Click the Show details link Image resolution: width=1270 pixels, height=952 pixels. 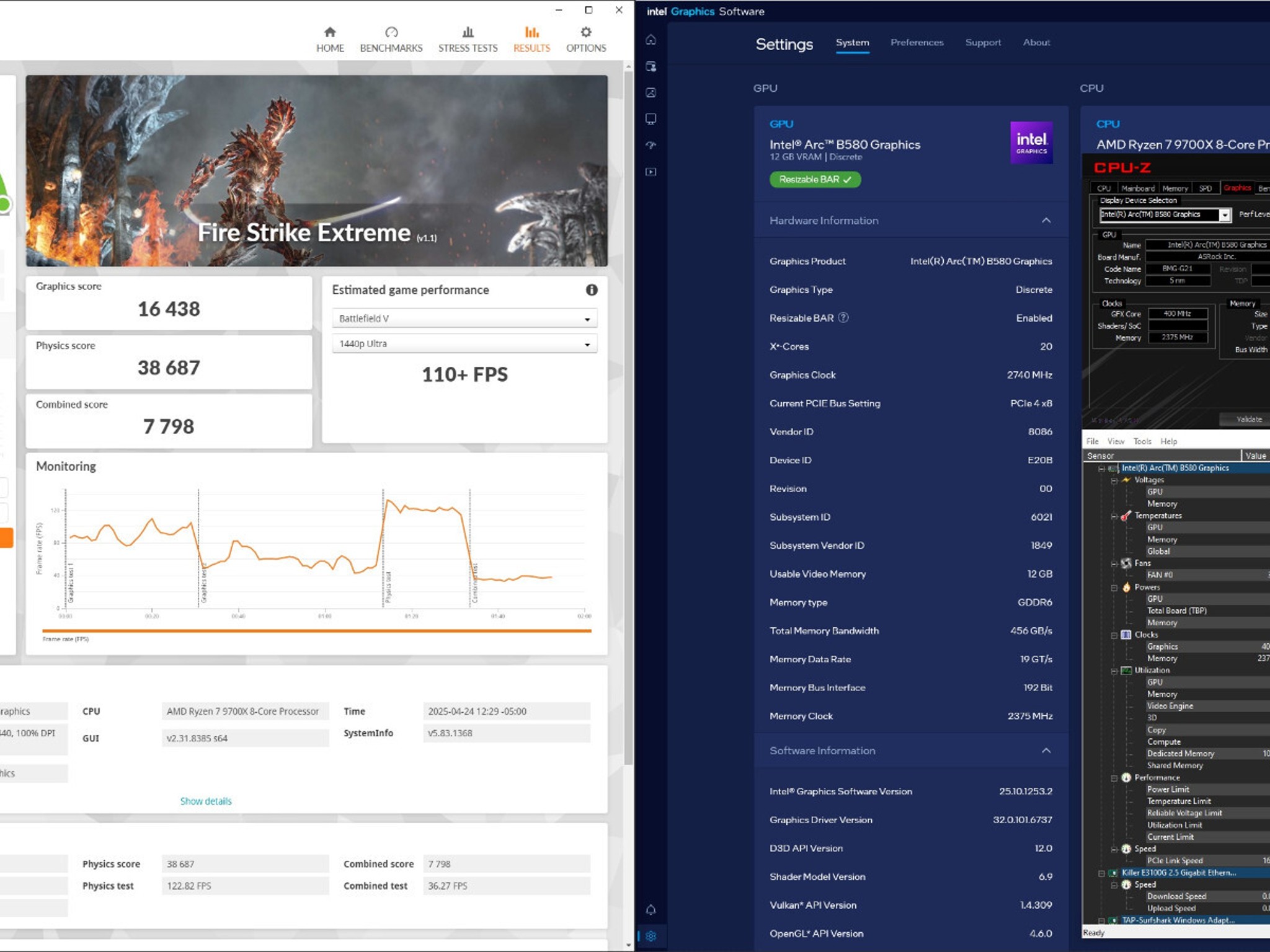206,801
